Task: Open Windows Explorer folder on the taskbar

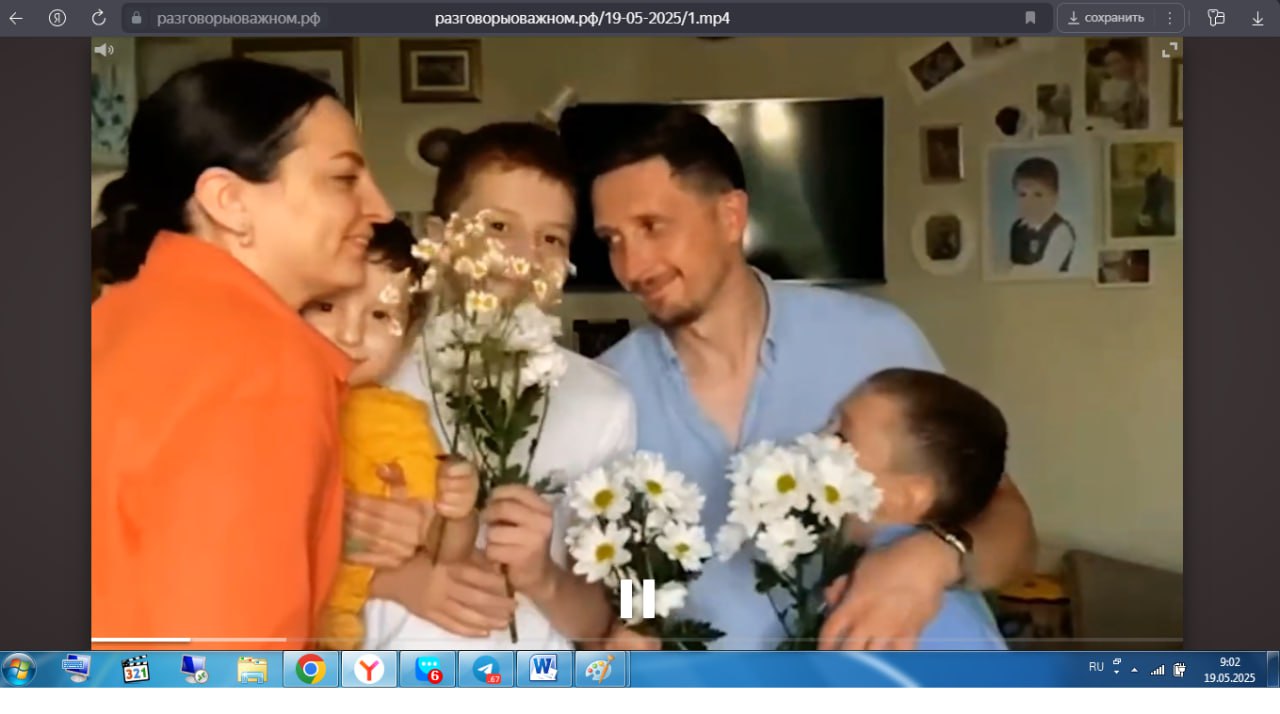Action: pyautogui.click(x=252, y=669)
